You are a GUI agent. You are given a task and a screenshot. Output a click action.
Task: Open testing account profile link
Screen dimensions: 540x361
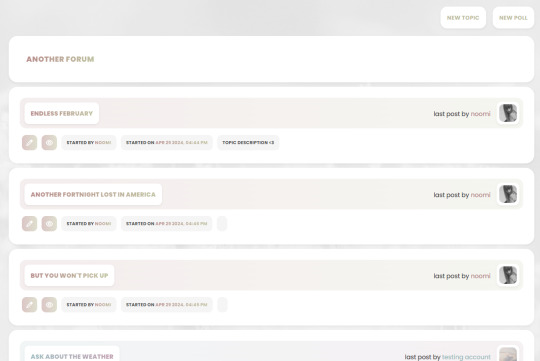[466, 357]
